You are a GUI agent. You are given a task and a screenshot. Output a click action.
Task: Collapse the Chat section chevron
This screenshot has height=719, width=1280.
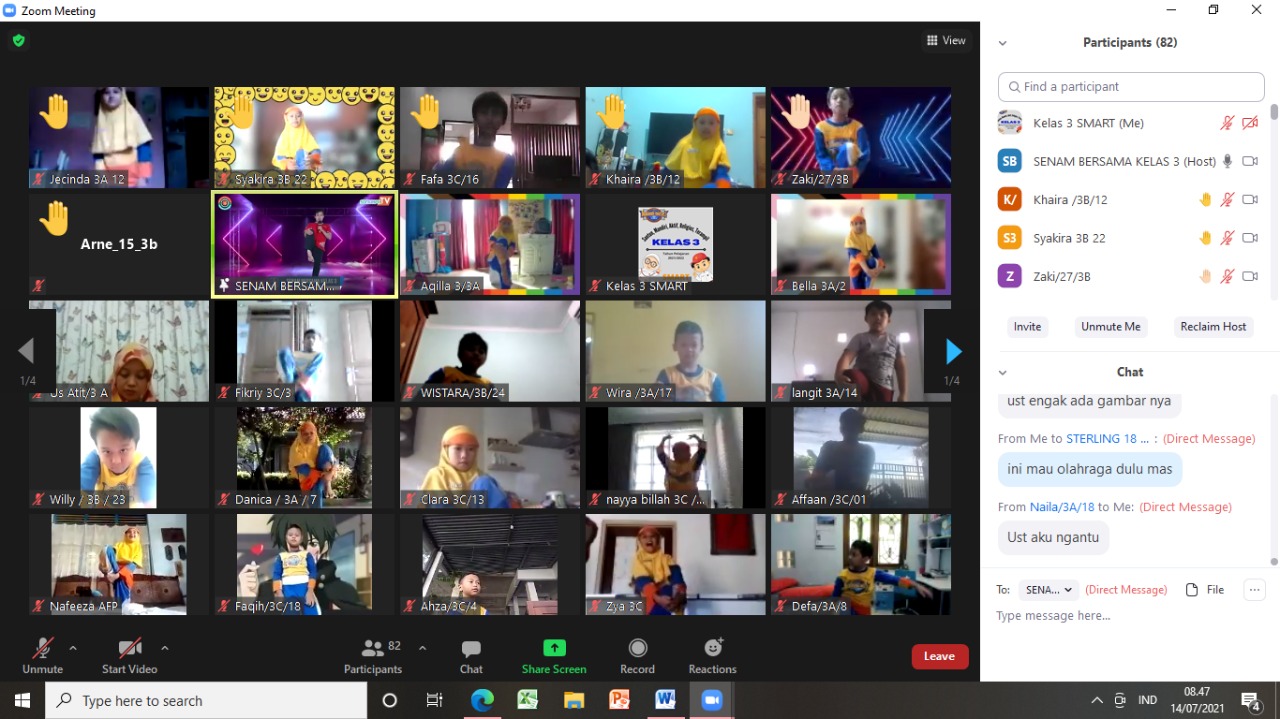tap(1002, 372)
